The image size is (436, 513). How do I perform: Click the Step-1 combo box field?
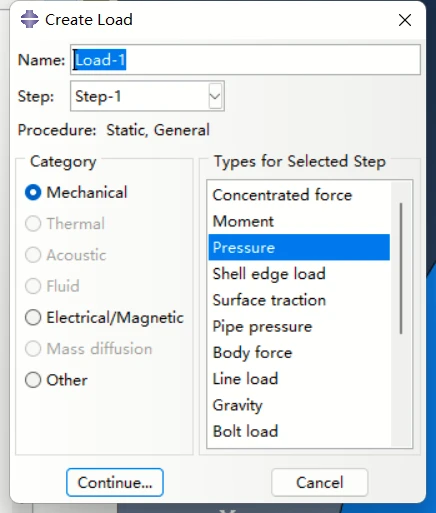pyautogui.click(x=147, y=96)
